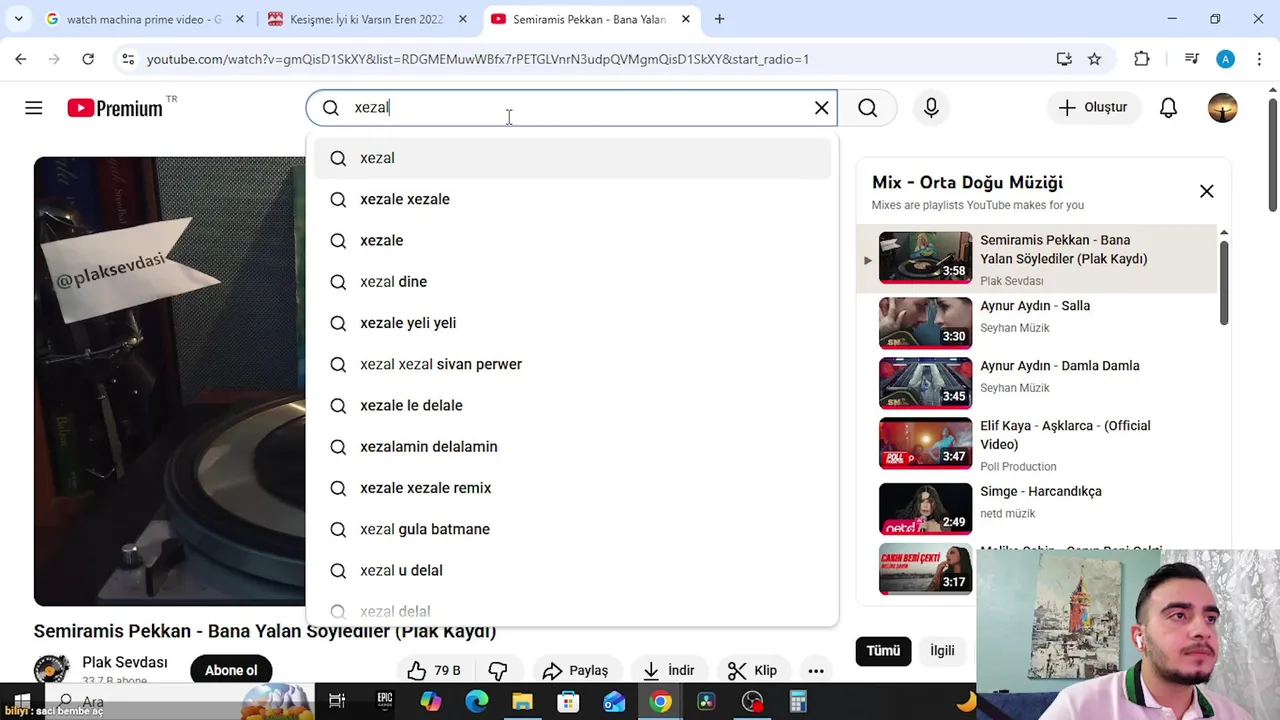
Task: Close the watch machina prime video tab
Action: click(x=239, y=19)
